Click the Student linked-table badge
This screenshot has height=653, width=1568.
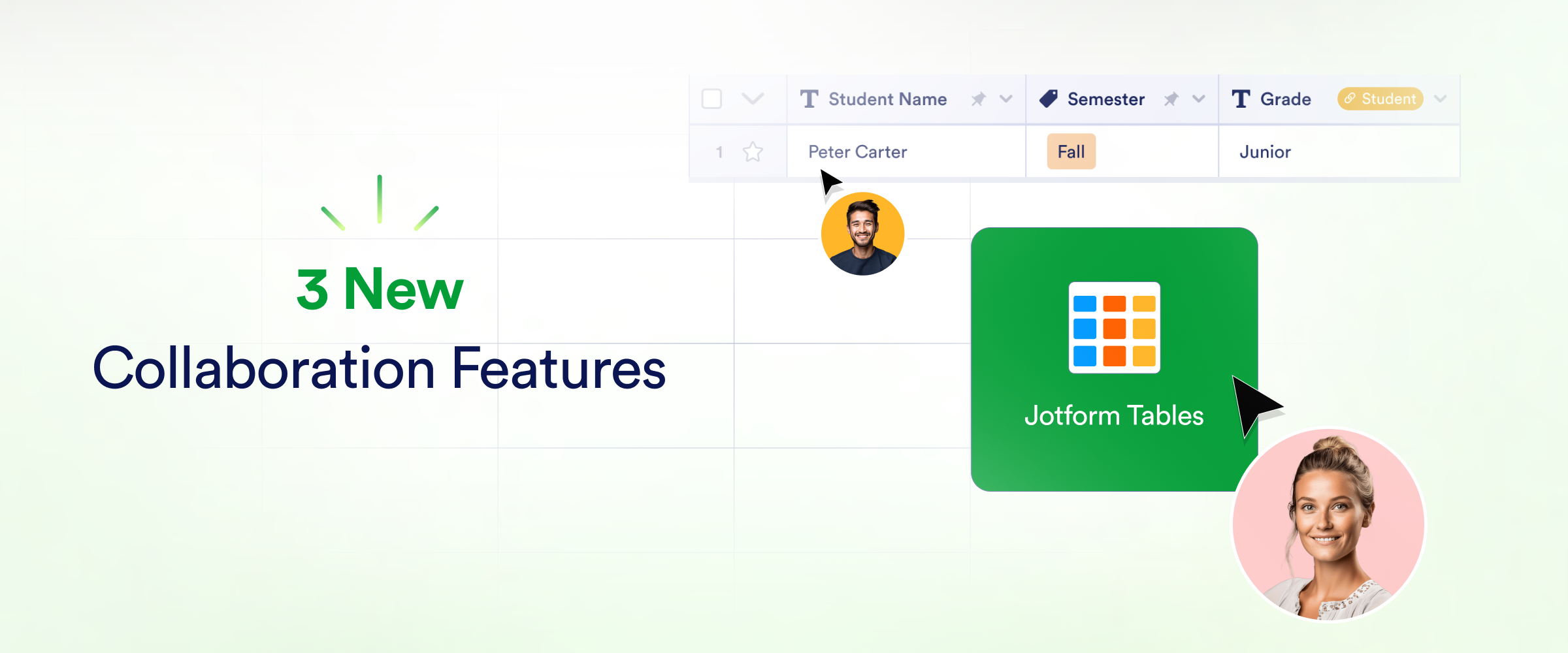click(1380, 99)
